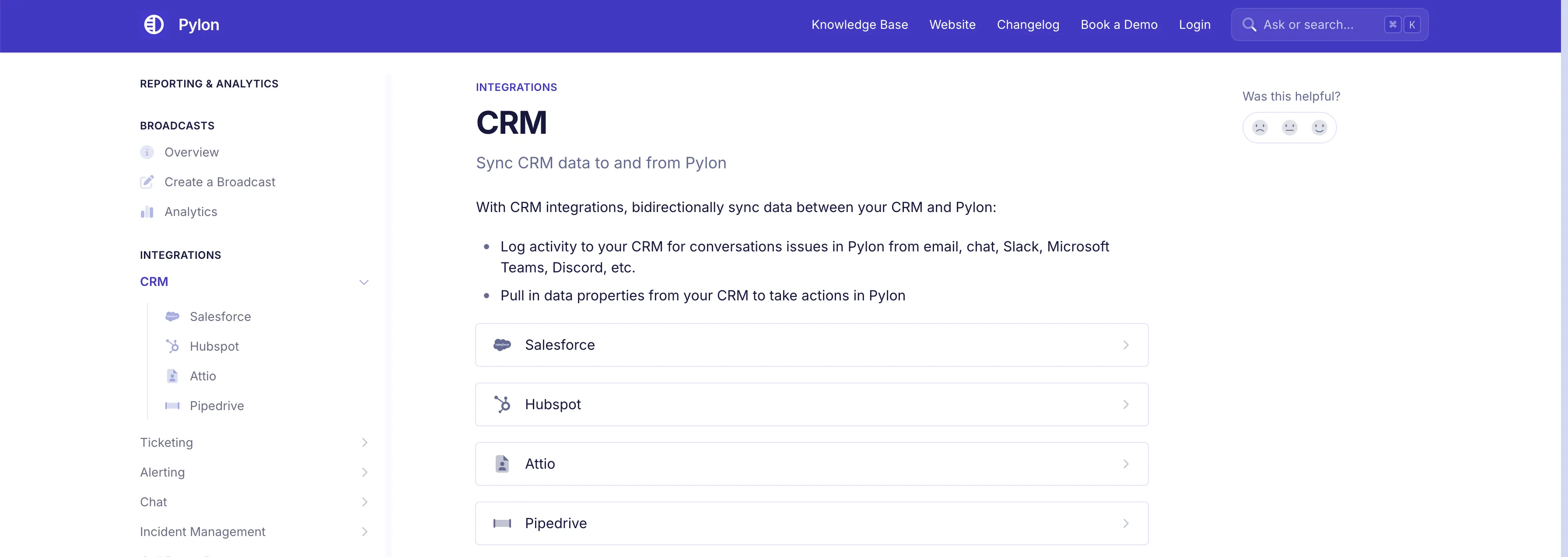This screenshot has width=1568, height=557.
Task: Click the Create a Broadcast pencil icon
Action: point(147,182)
